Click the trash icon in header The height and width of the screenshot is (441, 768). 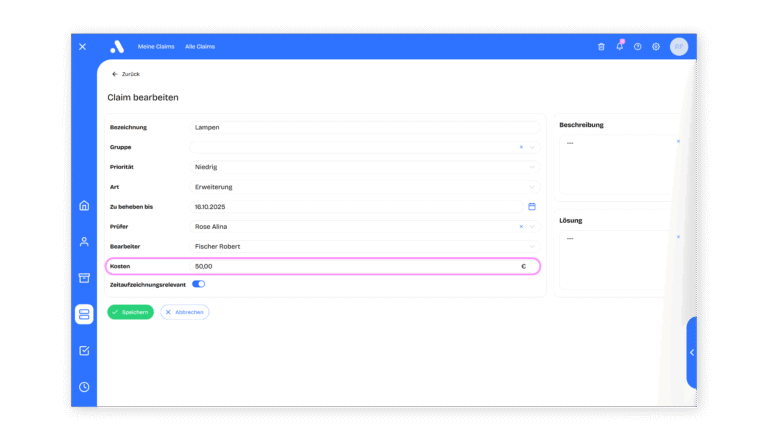point(601,46)
